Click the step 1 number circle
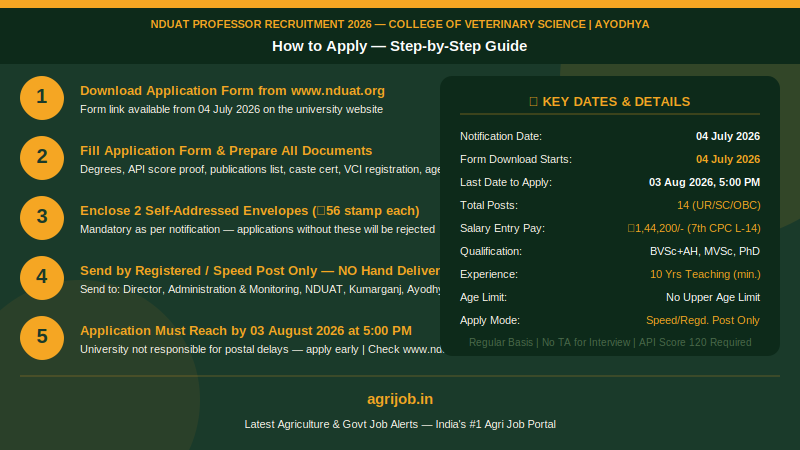 click(x=42, y=98)
